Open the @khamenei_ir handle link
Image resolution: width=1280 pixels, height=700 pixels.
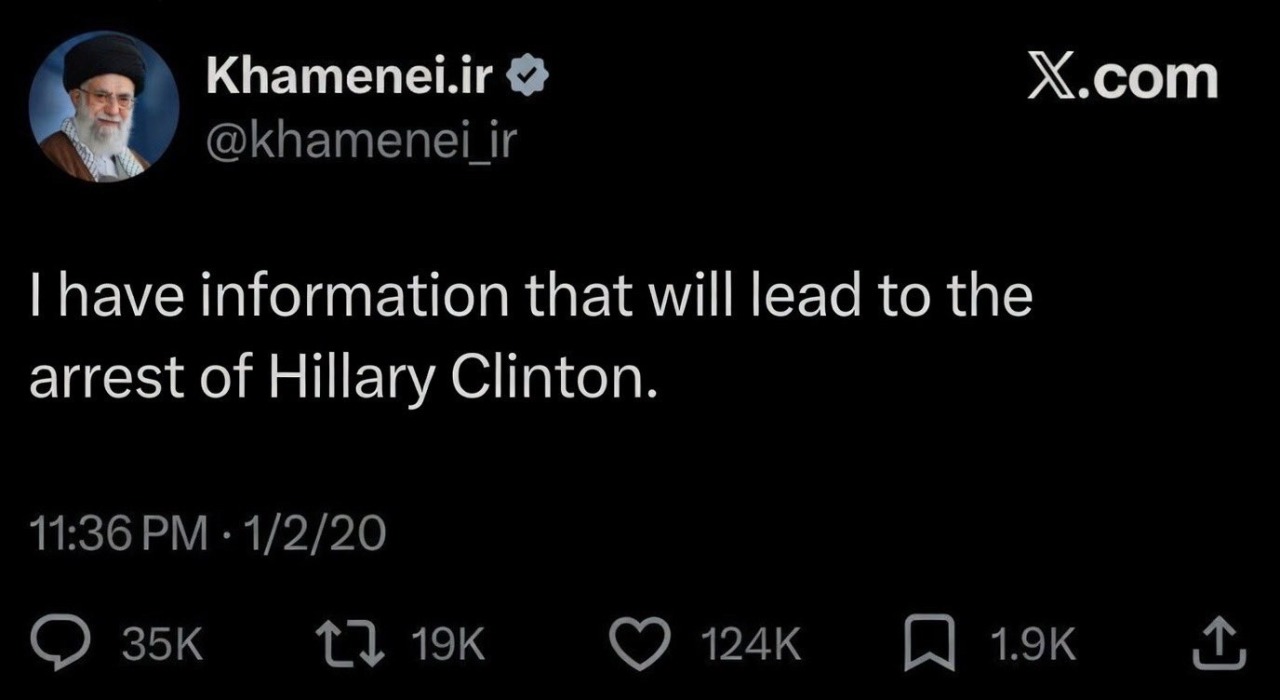[361, 143]
